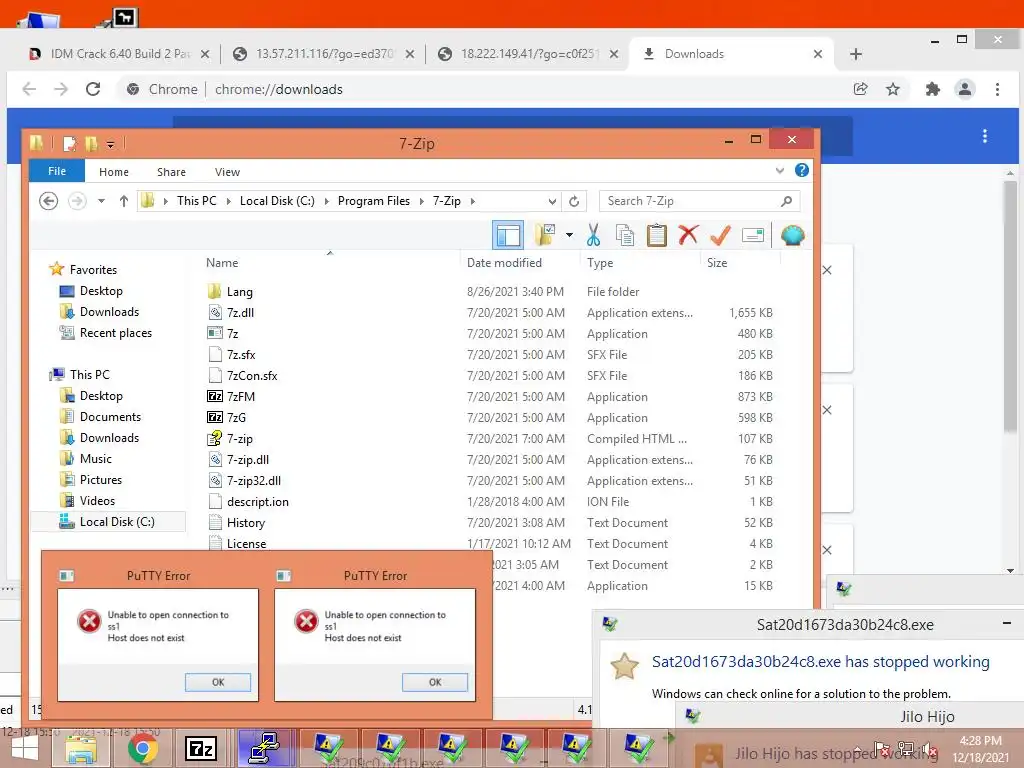
Task: Select Recent places in Favorites
Action: 116,332
